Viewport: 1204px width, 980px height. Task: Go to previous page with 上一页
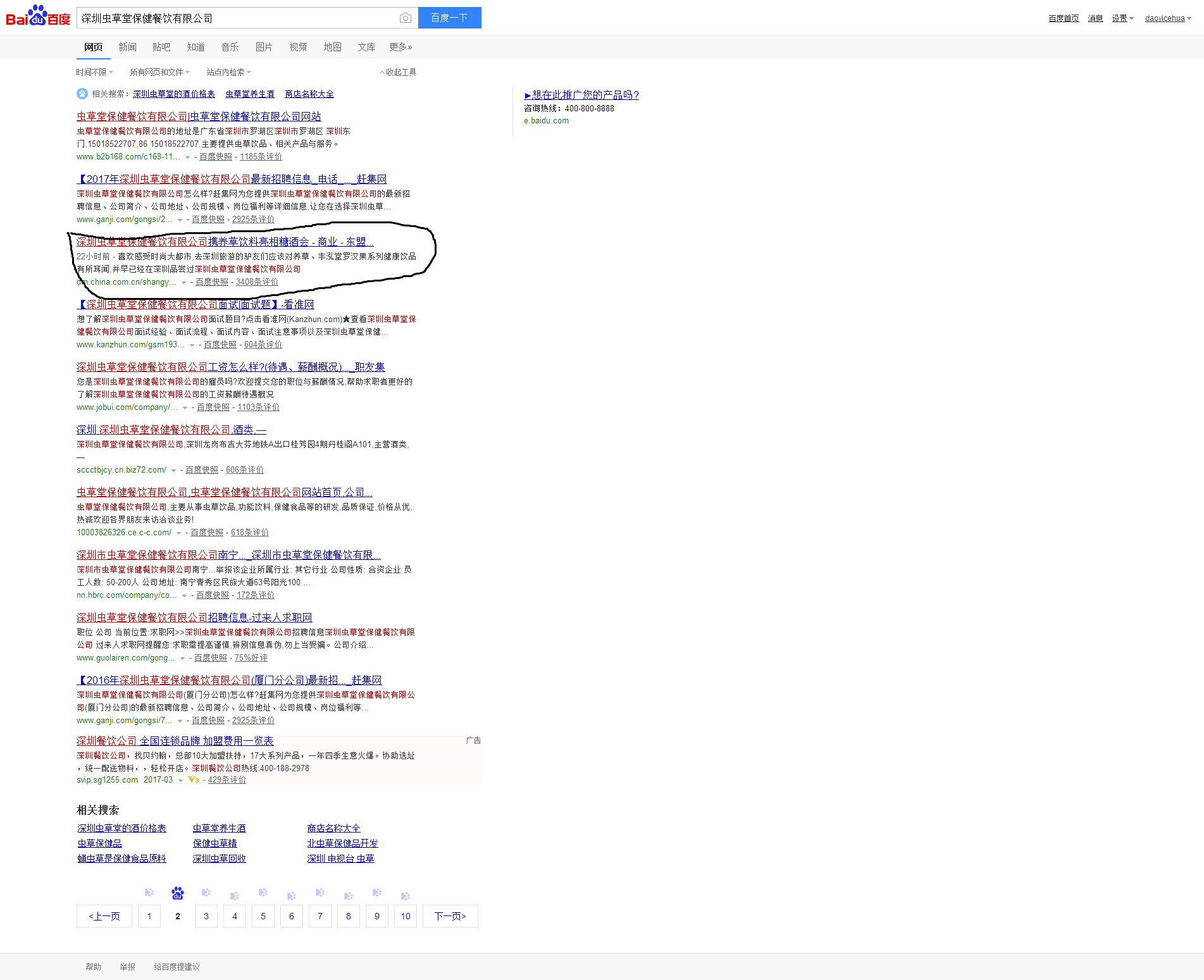[x=104, y=916]
